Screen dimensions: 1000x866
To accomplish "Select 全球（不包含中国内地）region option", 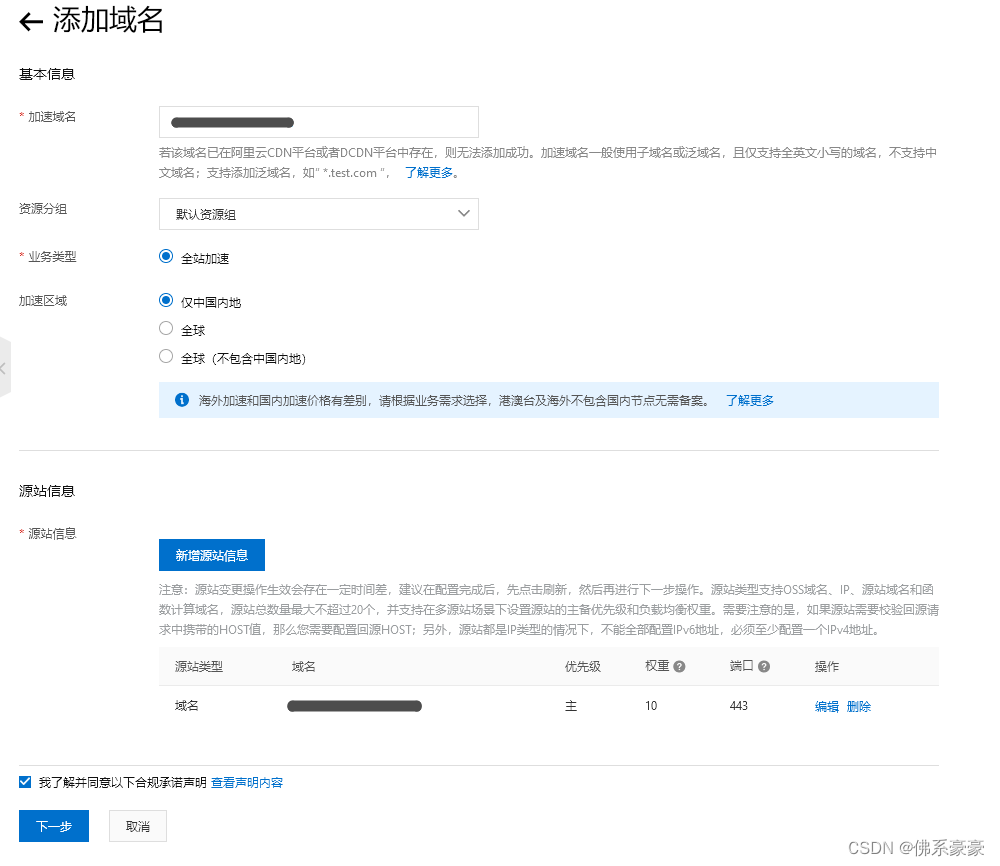I will coord(165,356).
